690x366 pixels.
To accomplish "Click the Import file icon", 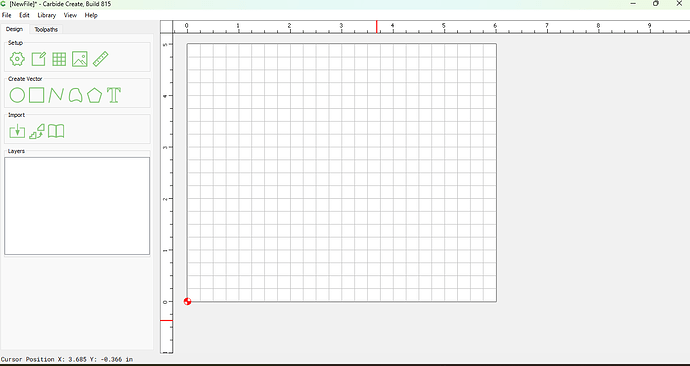I will [x=17, y=131].
